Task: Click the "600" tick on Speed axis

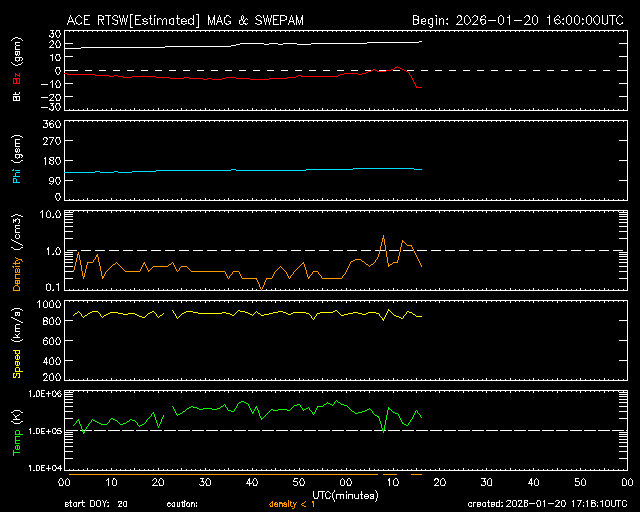Action: click(52, 341)
